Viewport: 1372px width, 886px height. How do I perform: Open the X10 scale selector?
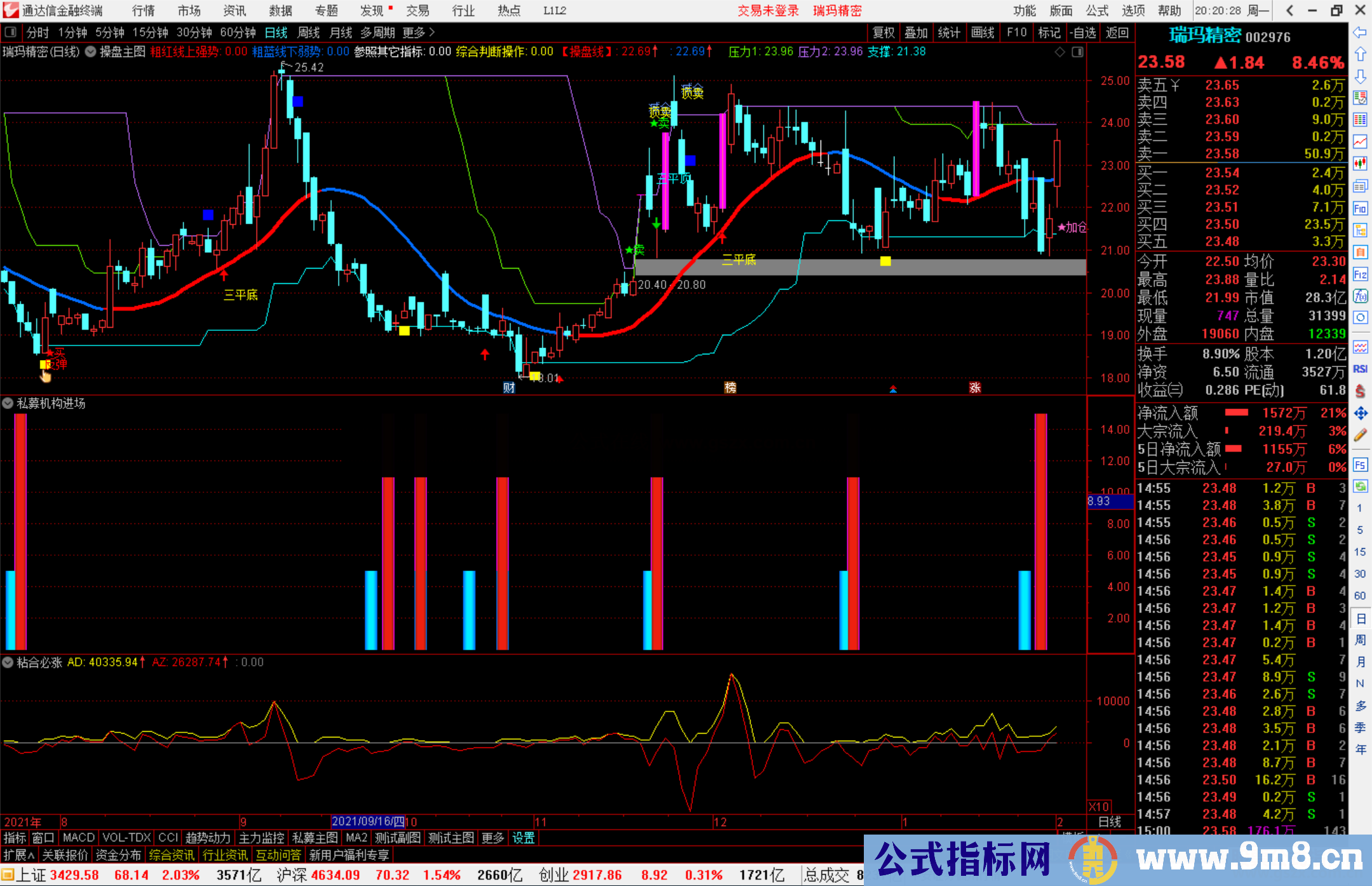point(1099,806)
